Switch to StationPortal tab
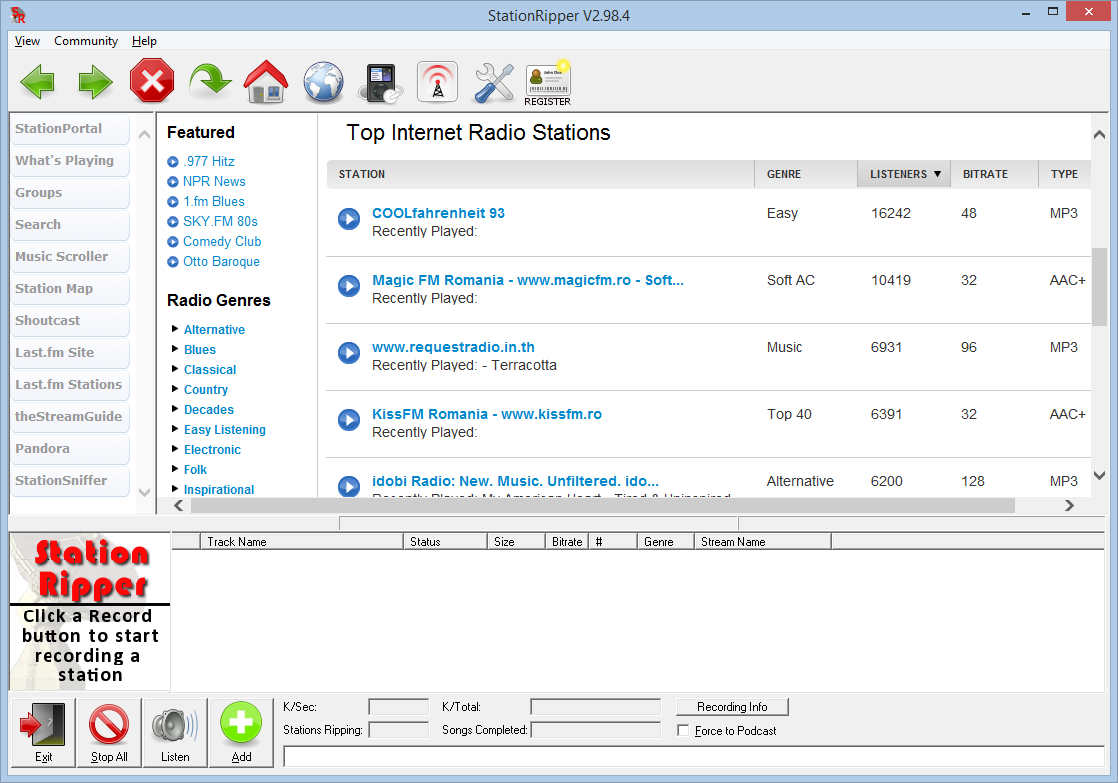This screenshot has height=783, width=1118. coord(71,129)
